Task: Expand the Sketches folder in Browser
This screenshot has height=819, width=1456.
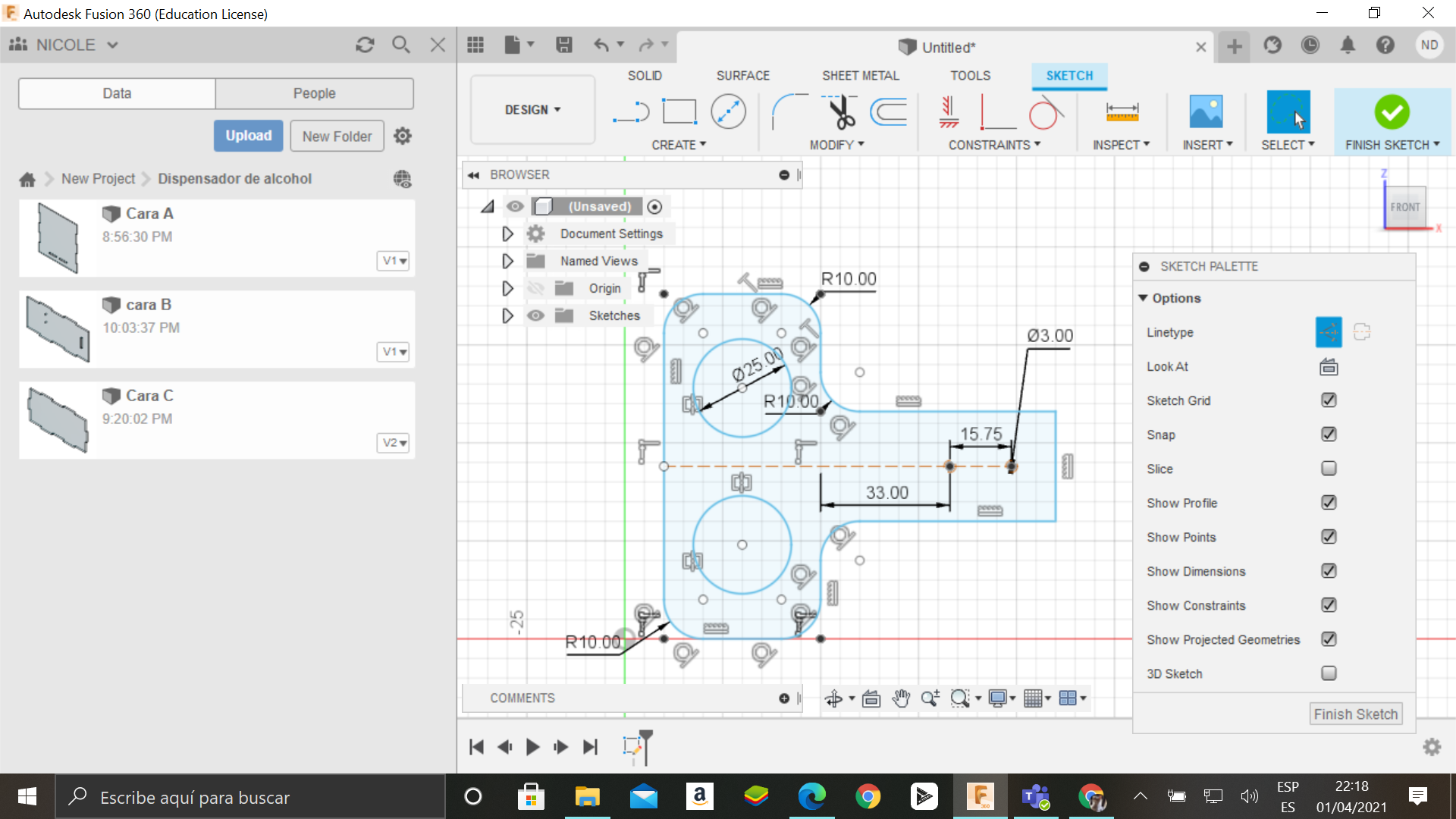Action: point(506,316)
